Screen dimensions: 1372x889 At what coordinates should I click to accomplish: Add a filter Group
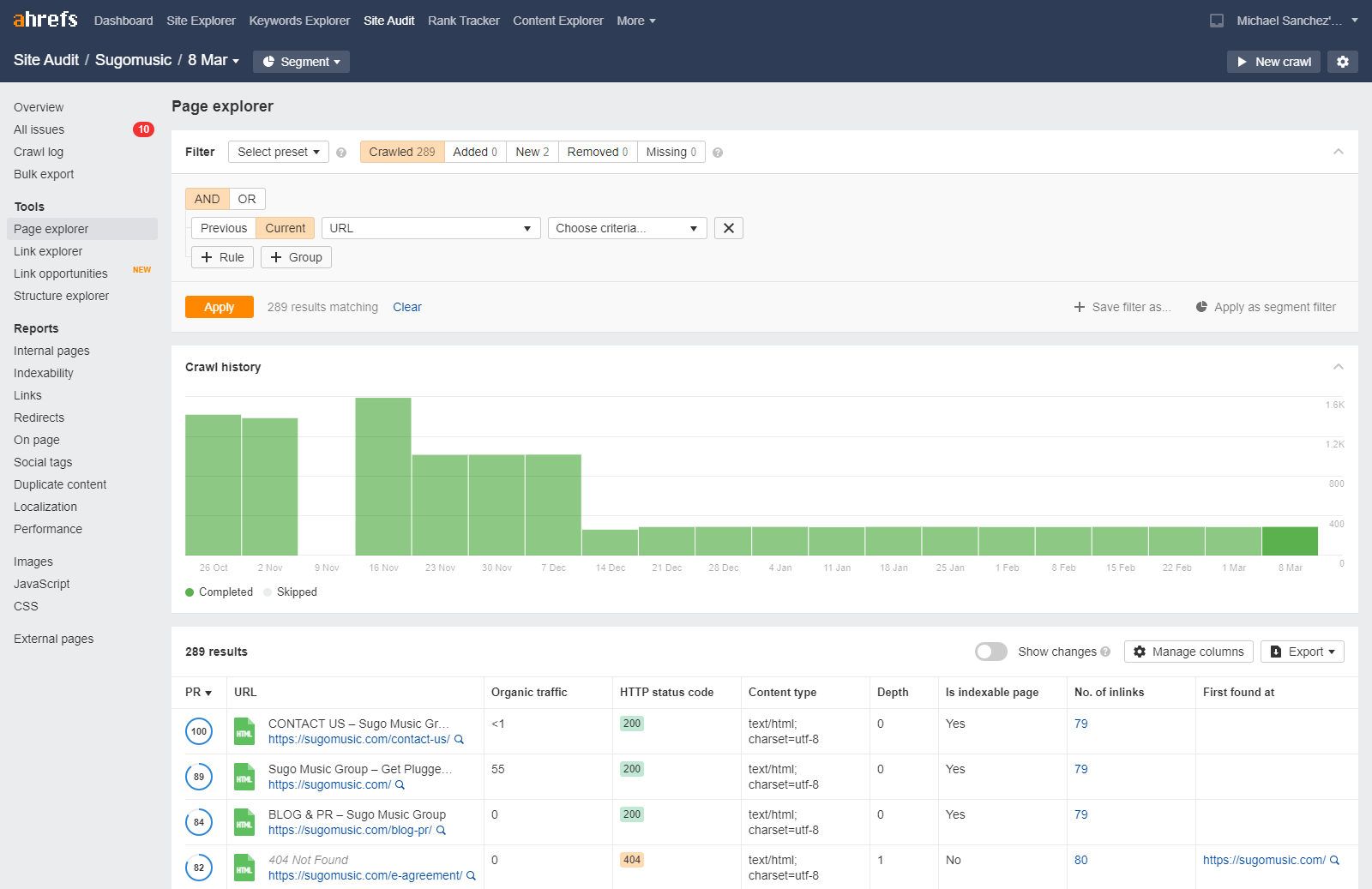pos(296,257)
